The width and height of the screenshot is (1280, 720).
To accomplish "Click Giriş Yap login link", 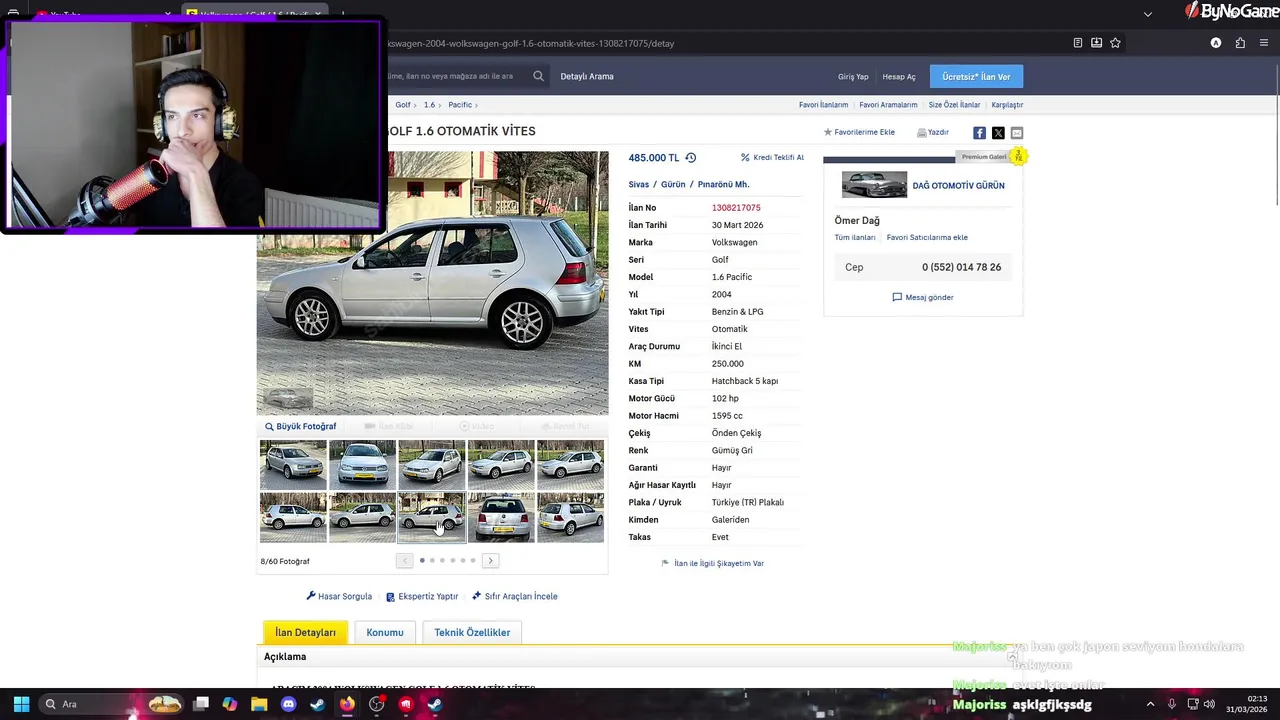I will pyautogui.click(x=853, y=77).
